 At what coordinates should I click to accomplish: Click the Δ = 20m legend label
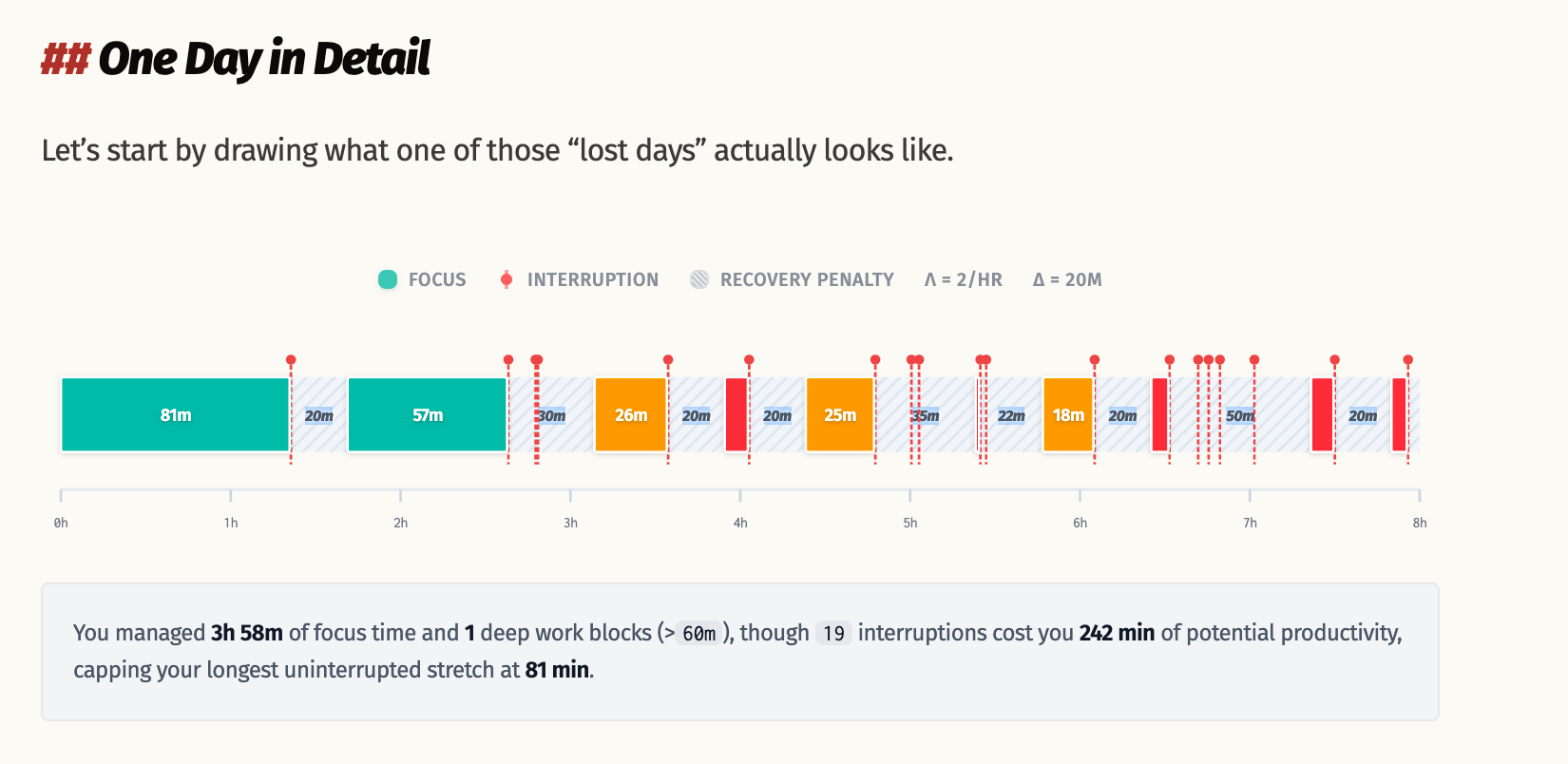pyautogui.click(x=1067, y=279)
